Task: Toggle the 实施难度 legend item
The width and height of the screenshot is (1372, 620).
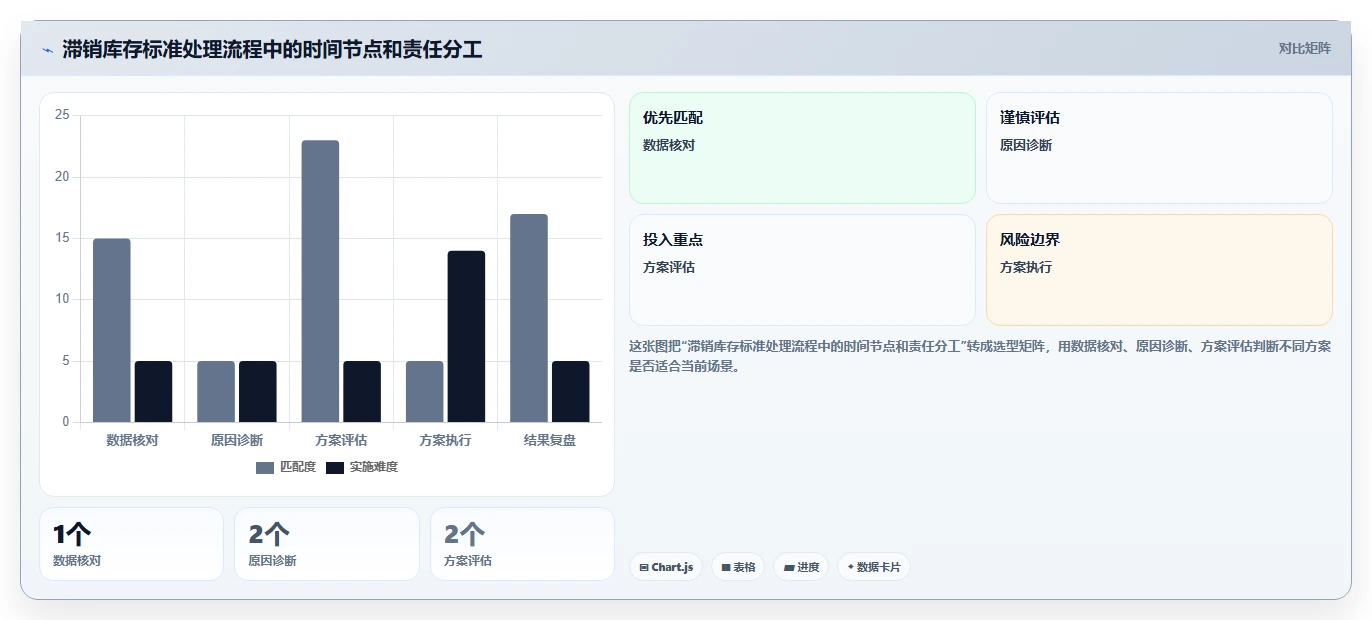Action: (362, 467)
